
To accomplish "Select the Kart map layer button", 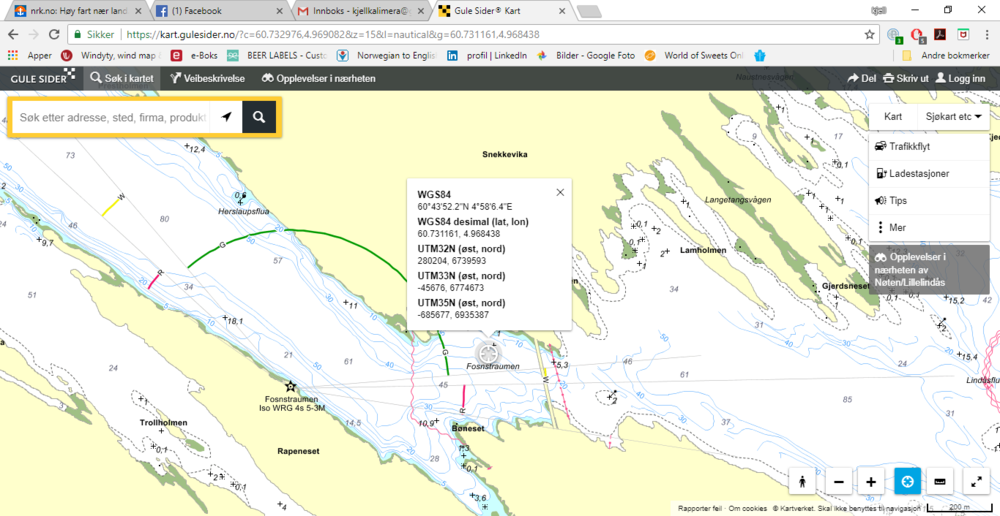I will coord(893,117).
